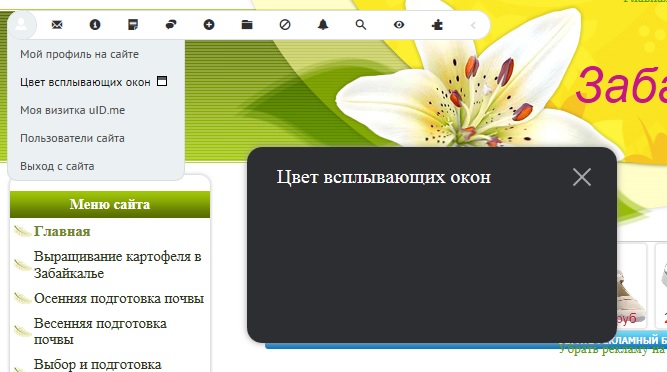The height and width of the screenshot is (372, 667).
Task: Select 'Мой профиль на сайте' menu item
Action: [80, 54]
